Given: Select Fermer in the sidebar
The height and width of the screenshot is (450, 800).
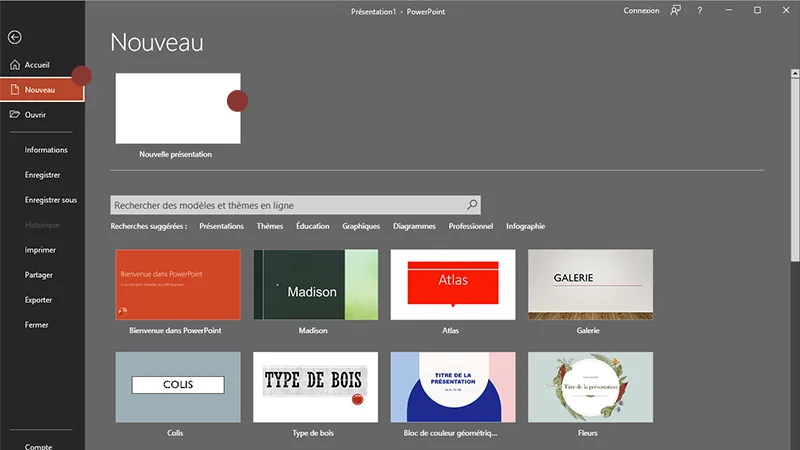Looking at the screenshot, I should tap(36, 324).
